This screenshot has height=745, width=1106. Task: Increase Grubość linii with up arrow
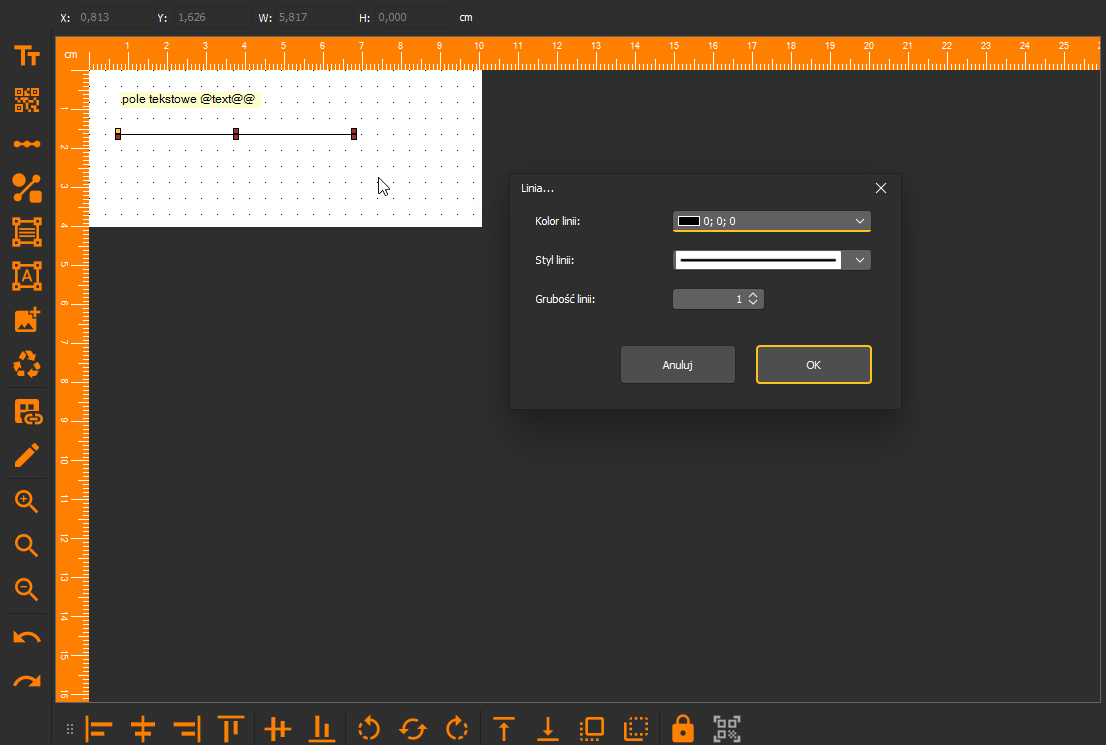(753, 295)
